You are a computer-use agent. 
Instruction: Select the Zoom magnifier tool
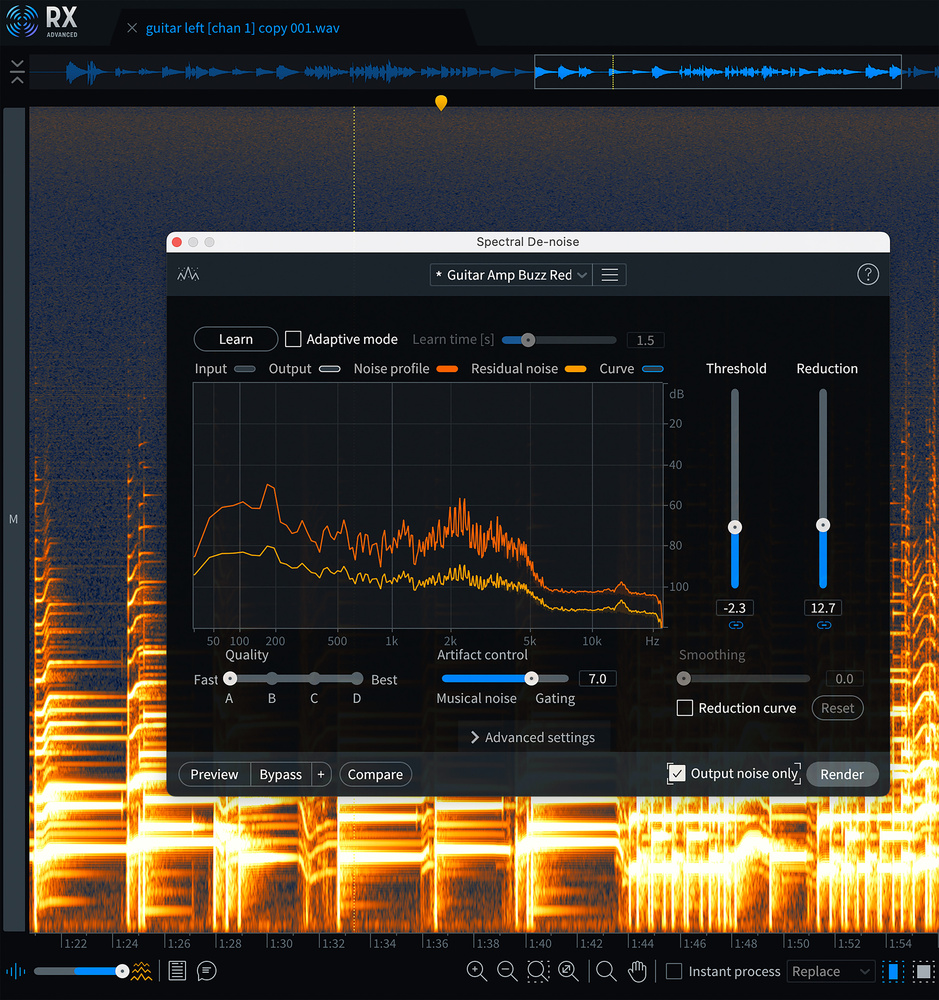tap(606, 971)
